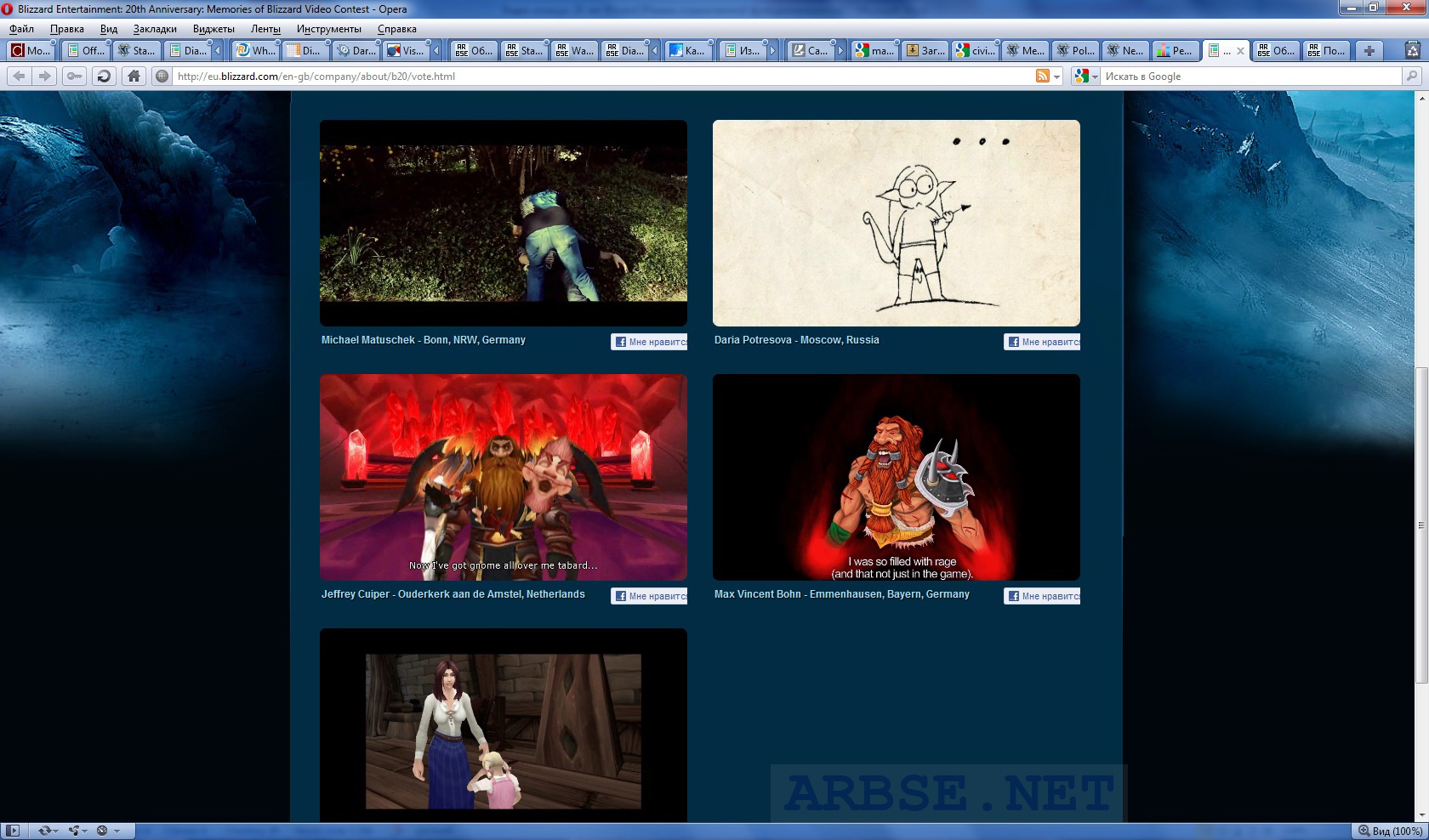Like Jeffrey Cuiper's video on Facebook
Image resolution: width=1429 pixels, height=840 pixels.
pos(649,596)
